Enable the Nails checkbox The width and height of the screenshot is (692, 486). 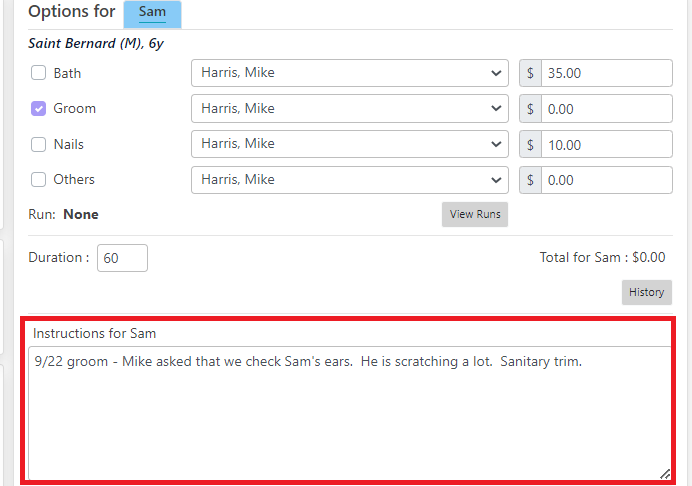[x=38, y=144]
